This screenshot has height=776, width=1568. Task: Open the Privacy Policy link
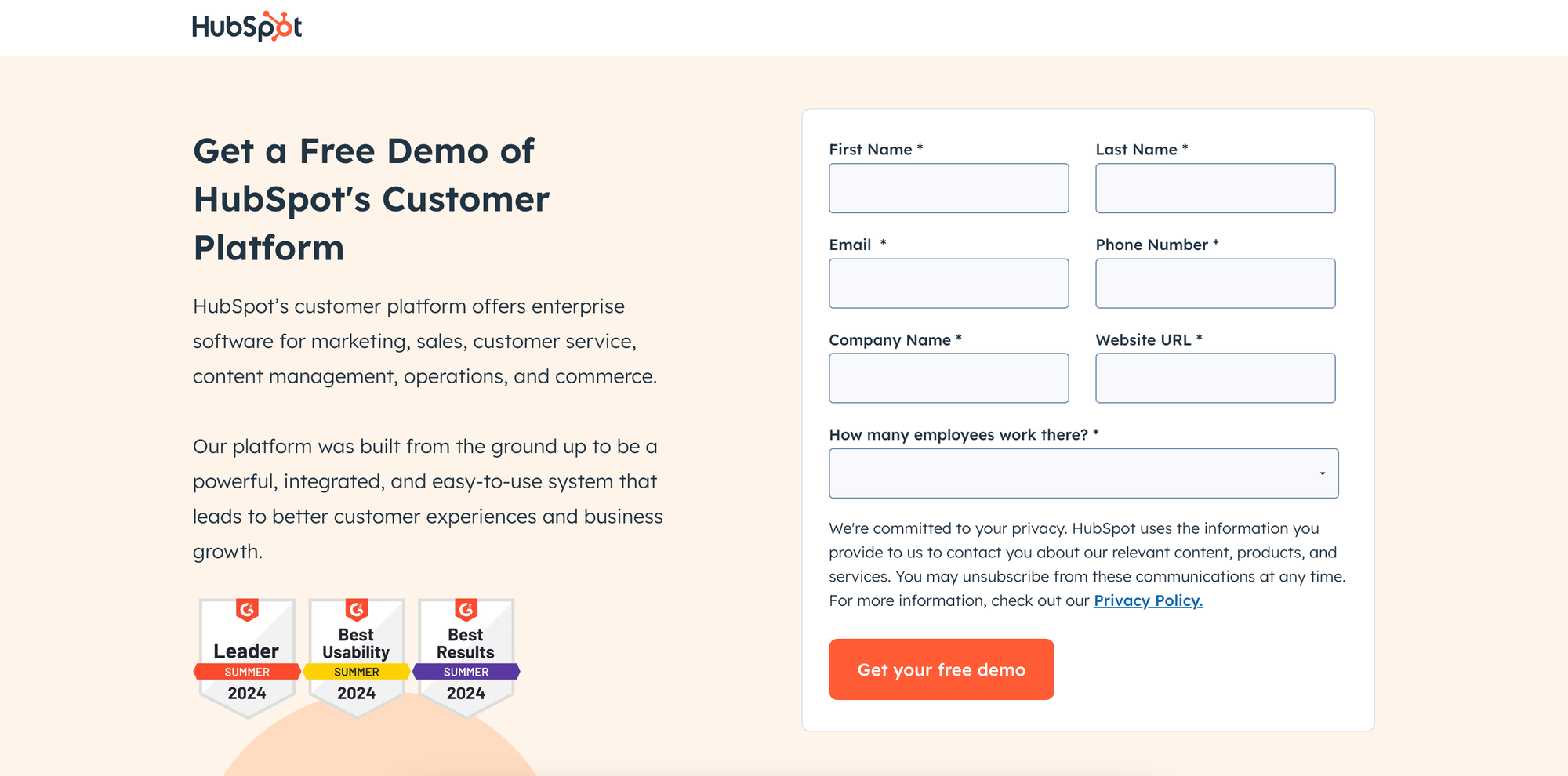click(x=1148, y=600)
